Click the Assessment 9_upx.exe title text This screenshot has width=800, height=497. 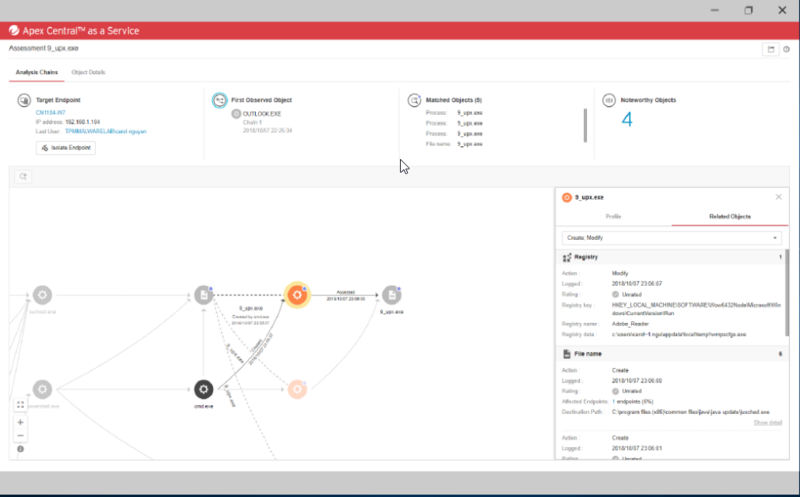pos(43,48)
